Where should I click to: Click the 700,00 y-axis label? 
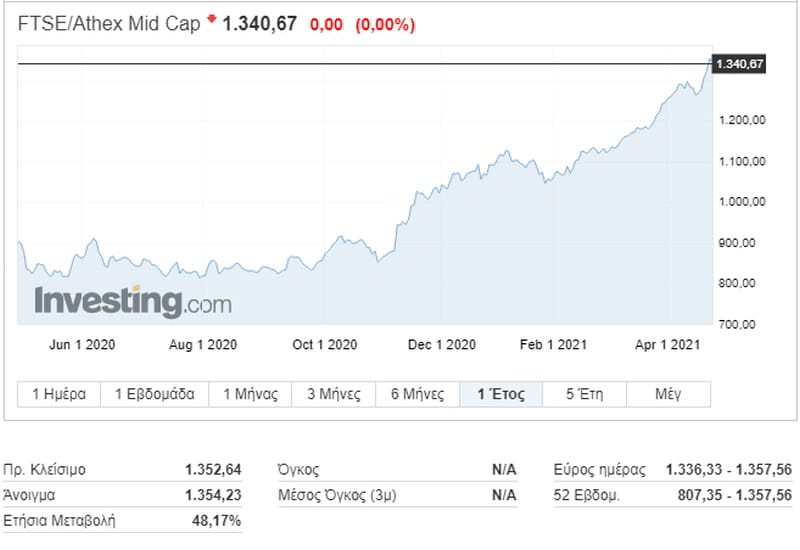coord(737,324)
